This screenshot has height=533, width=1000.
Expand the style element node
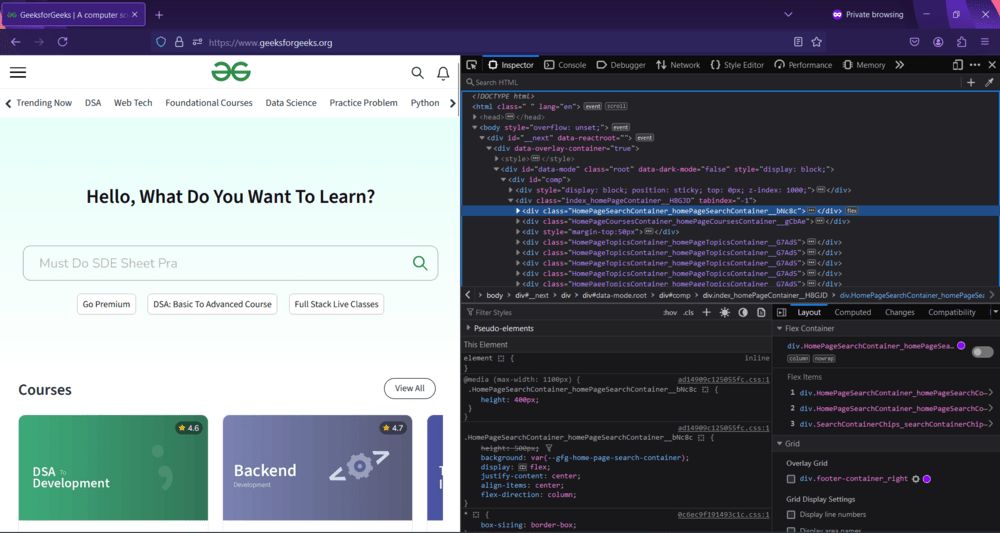coord(497,159)
